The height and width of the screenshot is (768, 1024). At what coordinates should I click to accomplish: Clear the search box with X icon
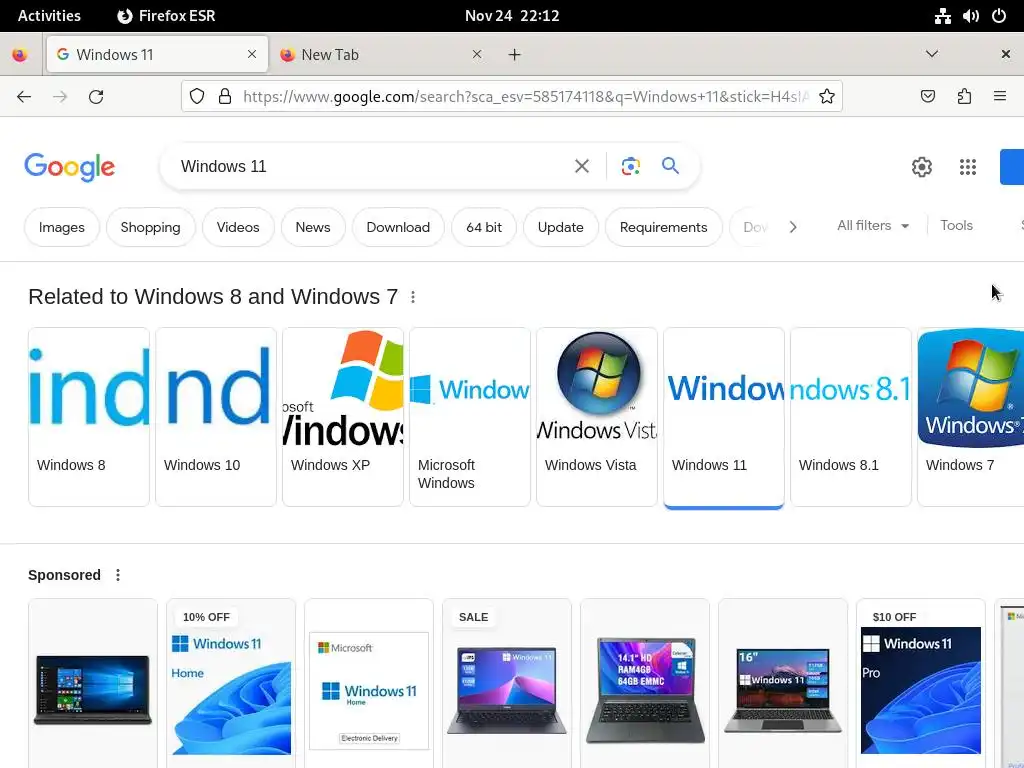582,167
